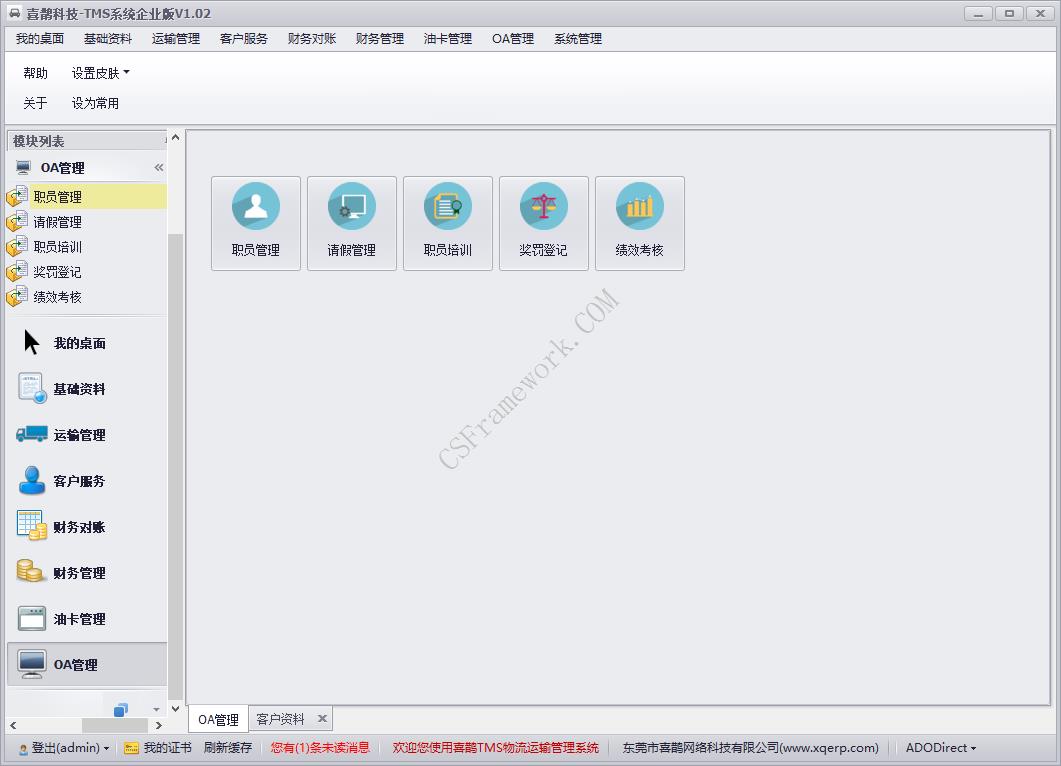This screenshot has width=1061, height=766.
Task: Open 奖罚登记 via its scales icon
Action: click(x=543, y=222)
